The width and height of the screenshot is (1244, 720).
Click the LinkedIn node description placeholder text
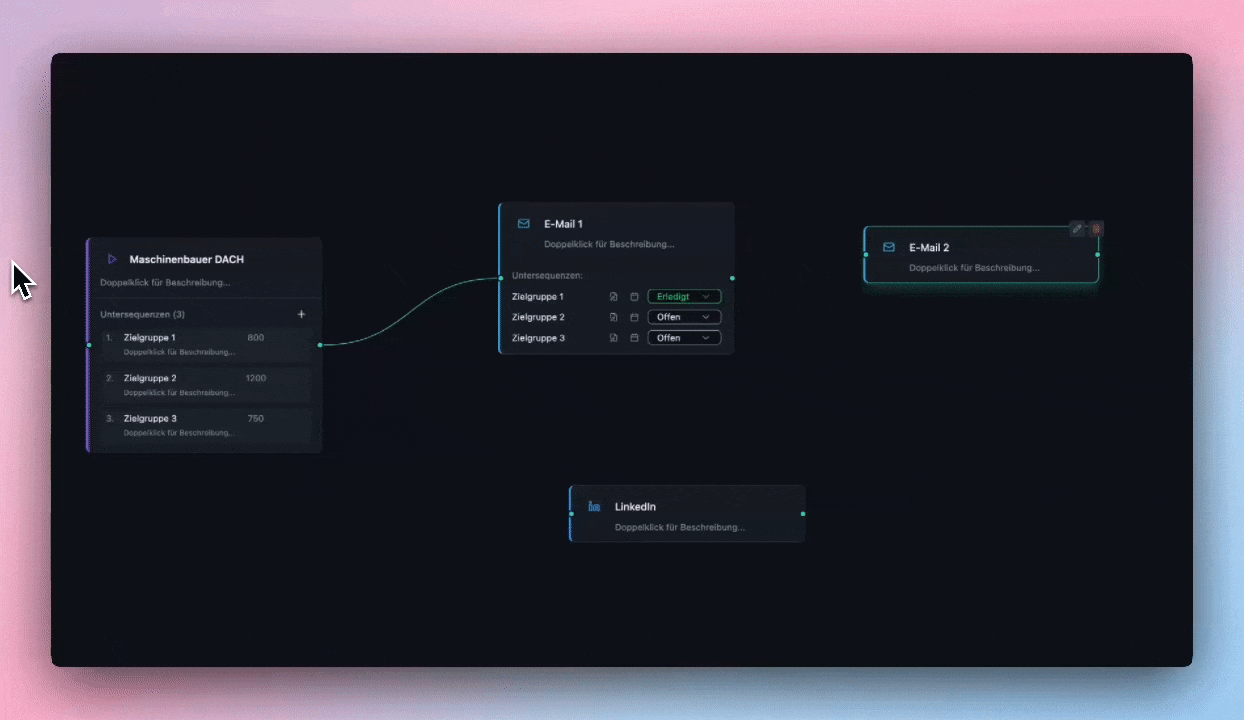pyautogui.click(x=679, y=527)
